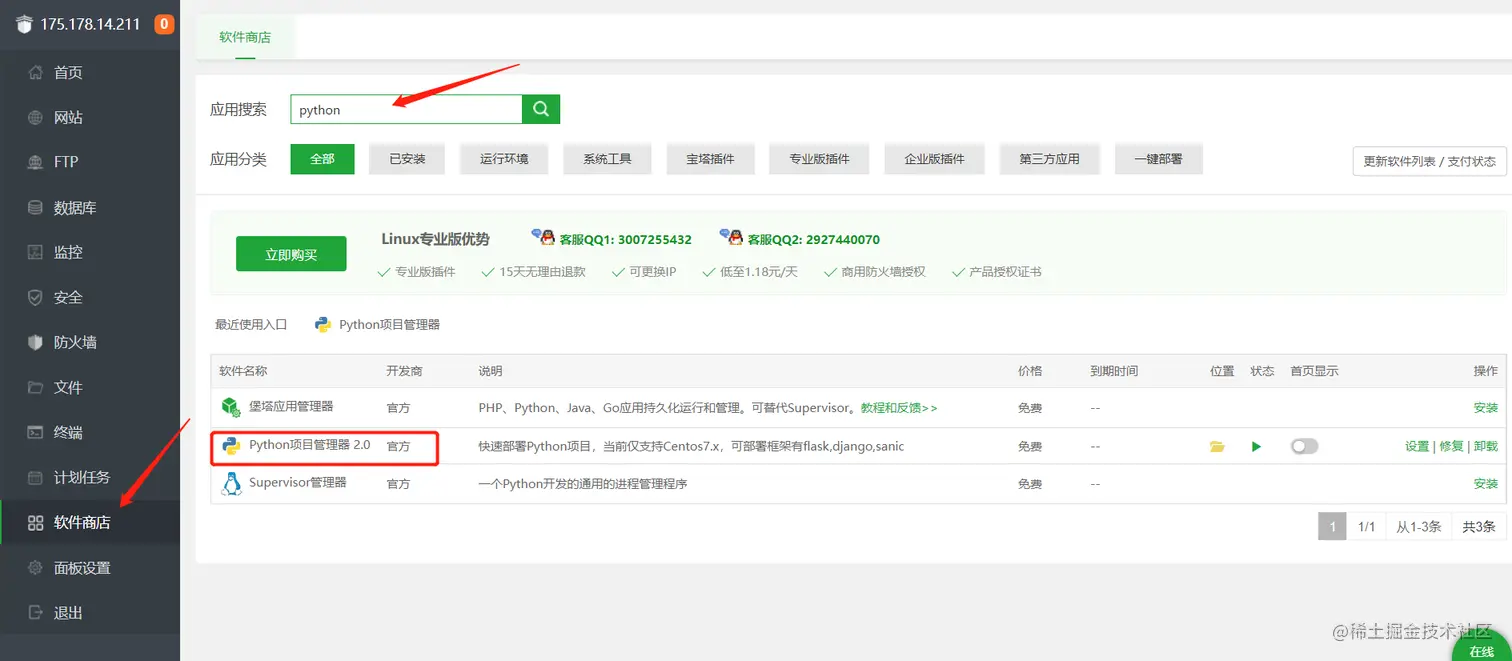The image size is (1512, 661).
Task: Click the 到期时间 column header
Action: (x=1114, y=371)
